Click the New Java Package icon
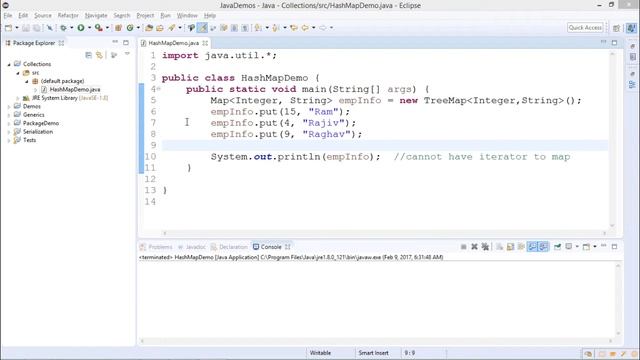 pyautogui.click(x=118, y=28)
